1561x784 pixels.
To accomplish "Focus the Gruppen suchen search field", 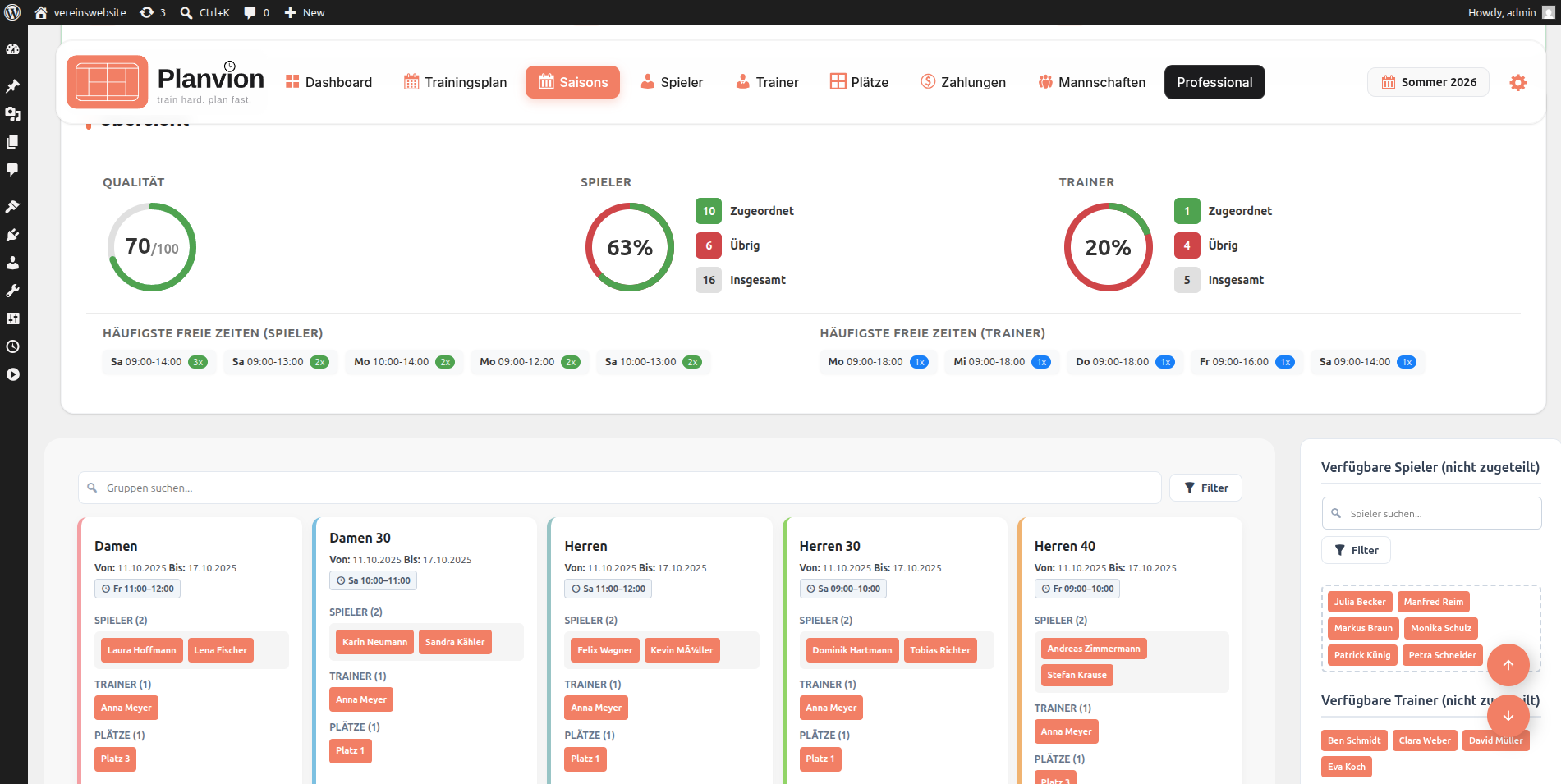I will [x=619, y=488].
